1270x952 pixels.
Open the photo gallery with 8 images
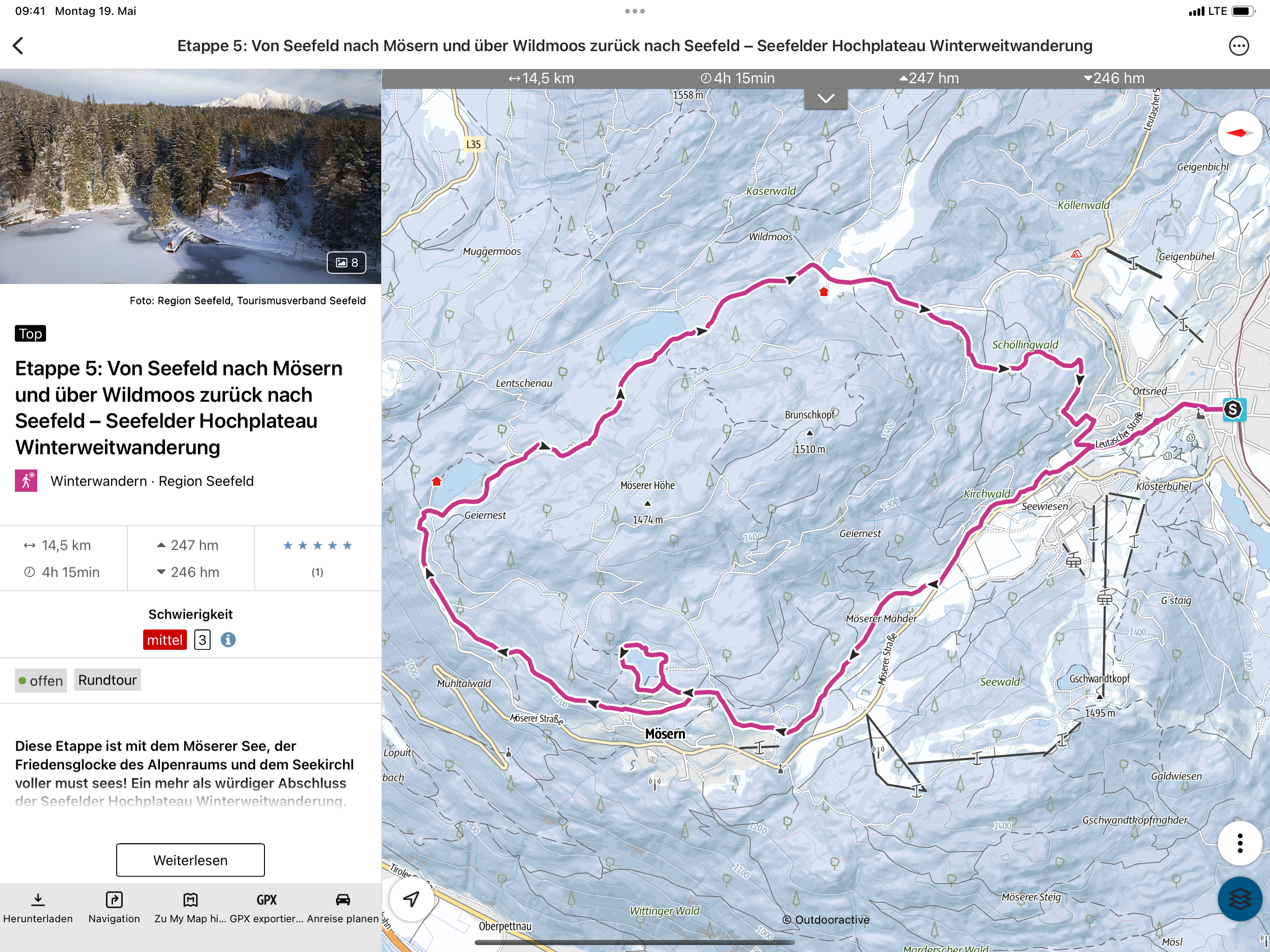pyautogui.click(x=347, y=262)
